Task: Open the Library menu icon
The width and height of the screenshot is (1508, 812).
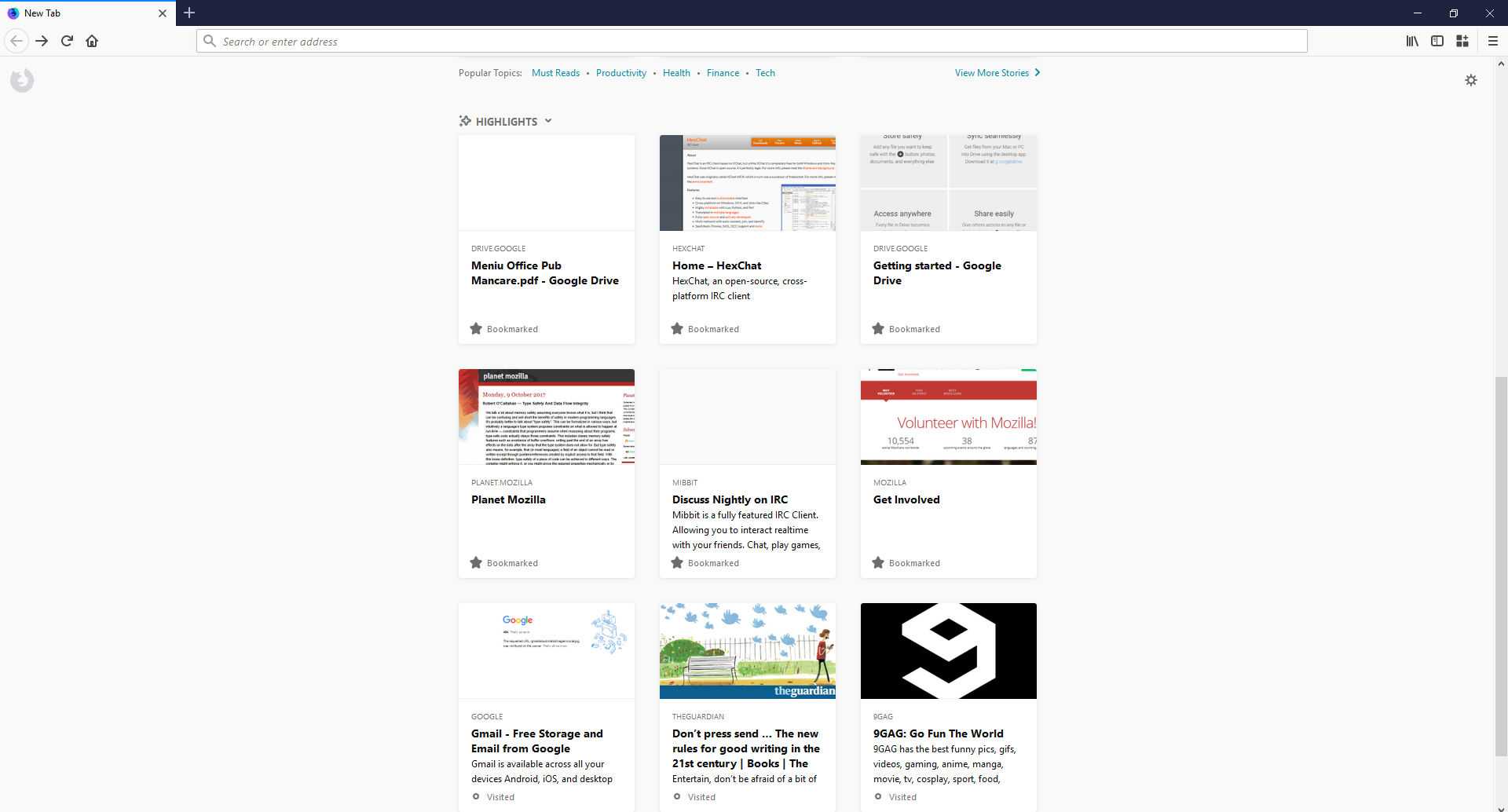Action: click(x=1412, y=41)
